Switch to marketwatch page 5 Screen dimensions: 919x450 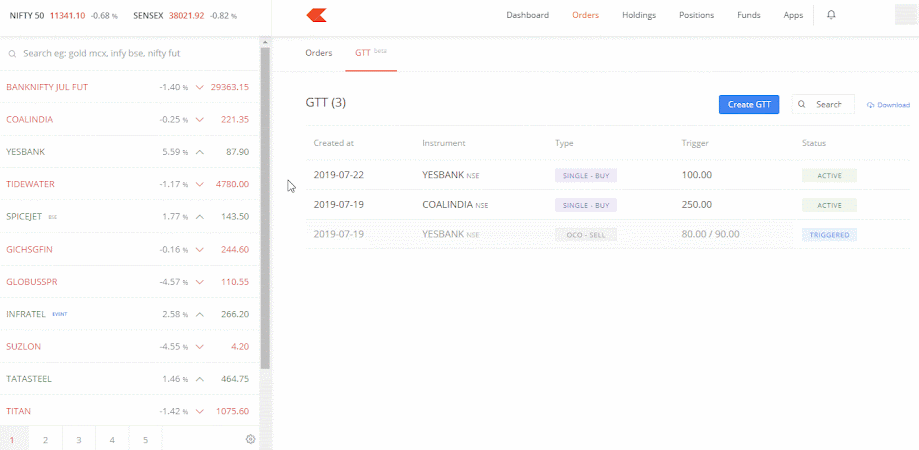pos(145,439)
